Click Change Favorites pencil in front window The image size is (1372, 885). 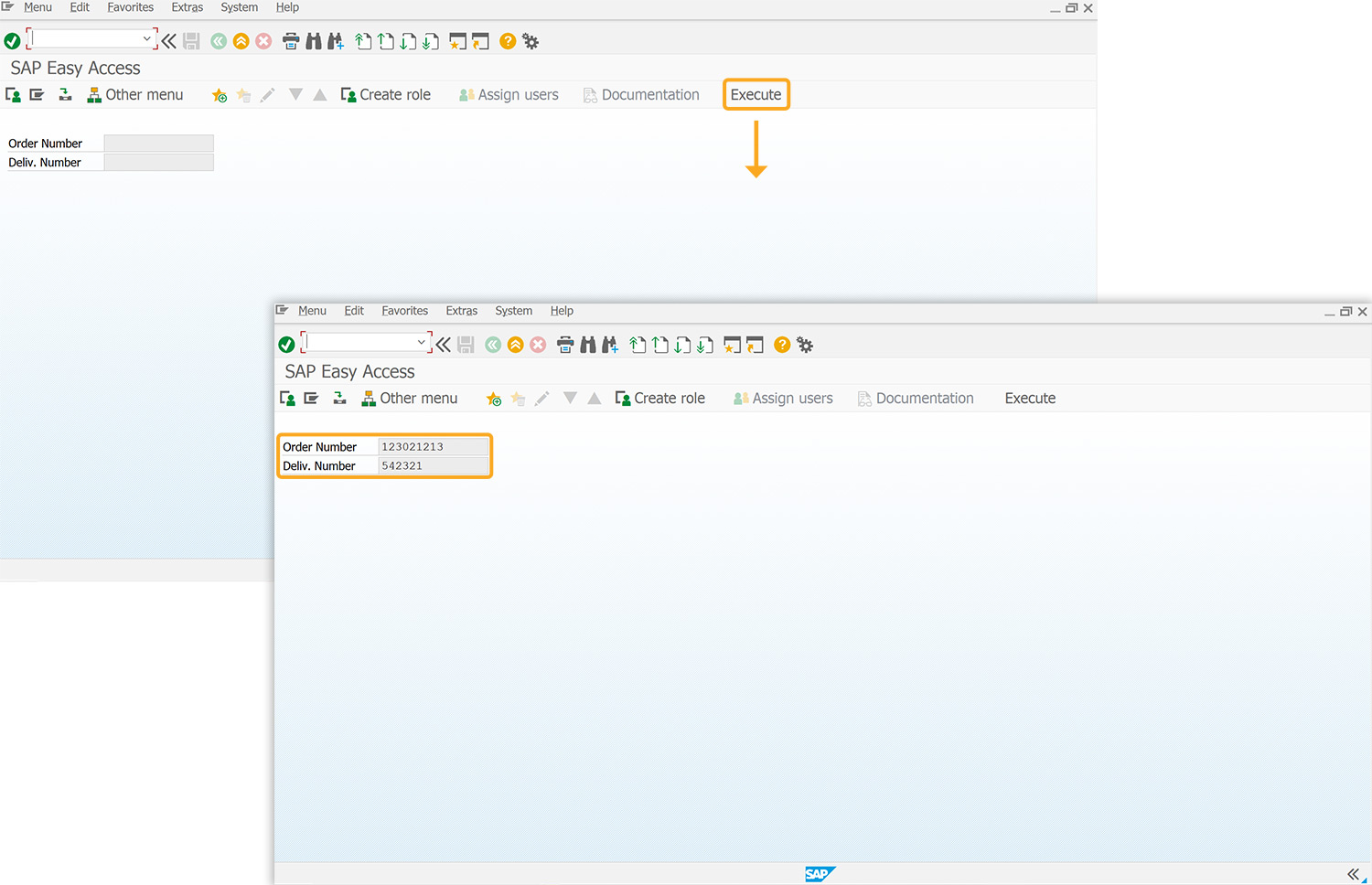tap(541, 399)
